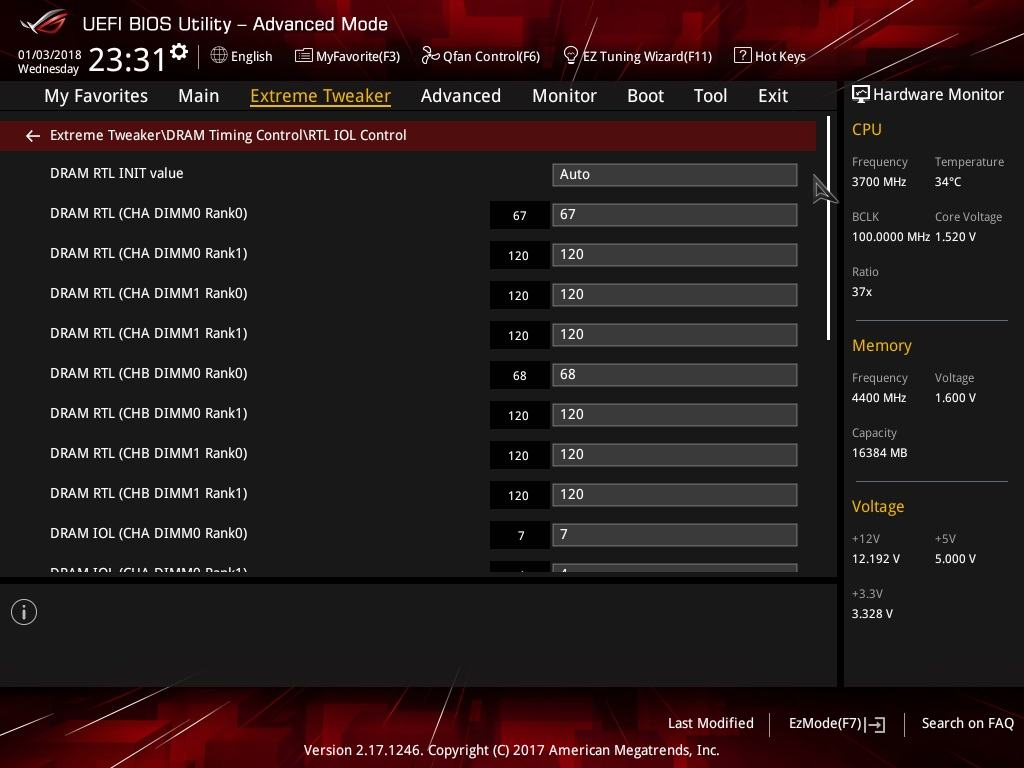The height and width of the screenshot is (768, 1024).
Task: Click BCLK 100.0000 MHz value
Action: pyautogui.click(x=891, y=237)
